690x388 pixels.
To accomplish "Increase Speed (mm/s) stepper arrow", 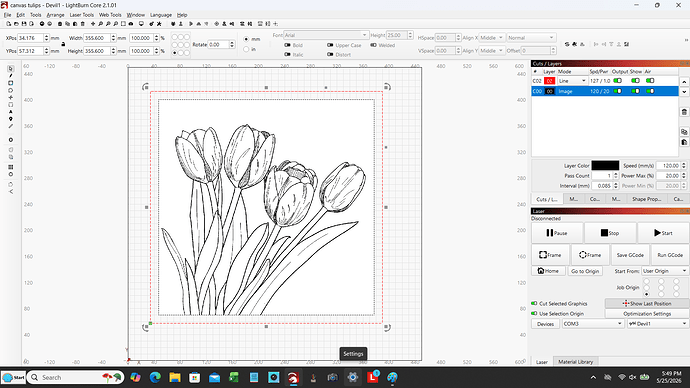I will (684, 164).
